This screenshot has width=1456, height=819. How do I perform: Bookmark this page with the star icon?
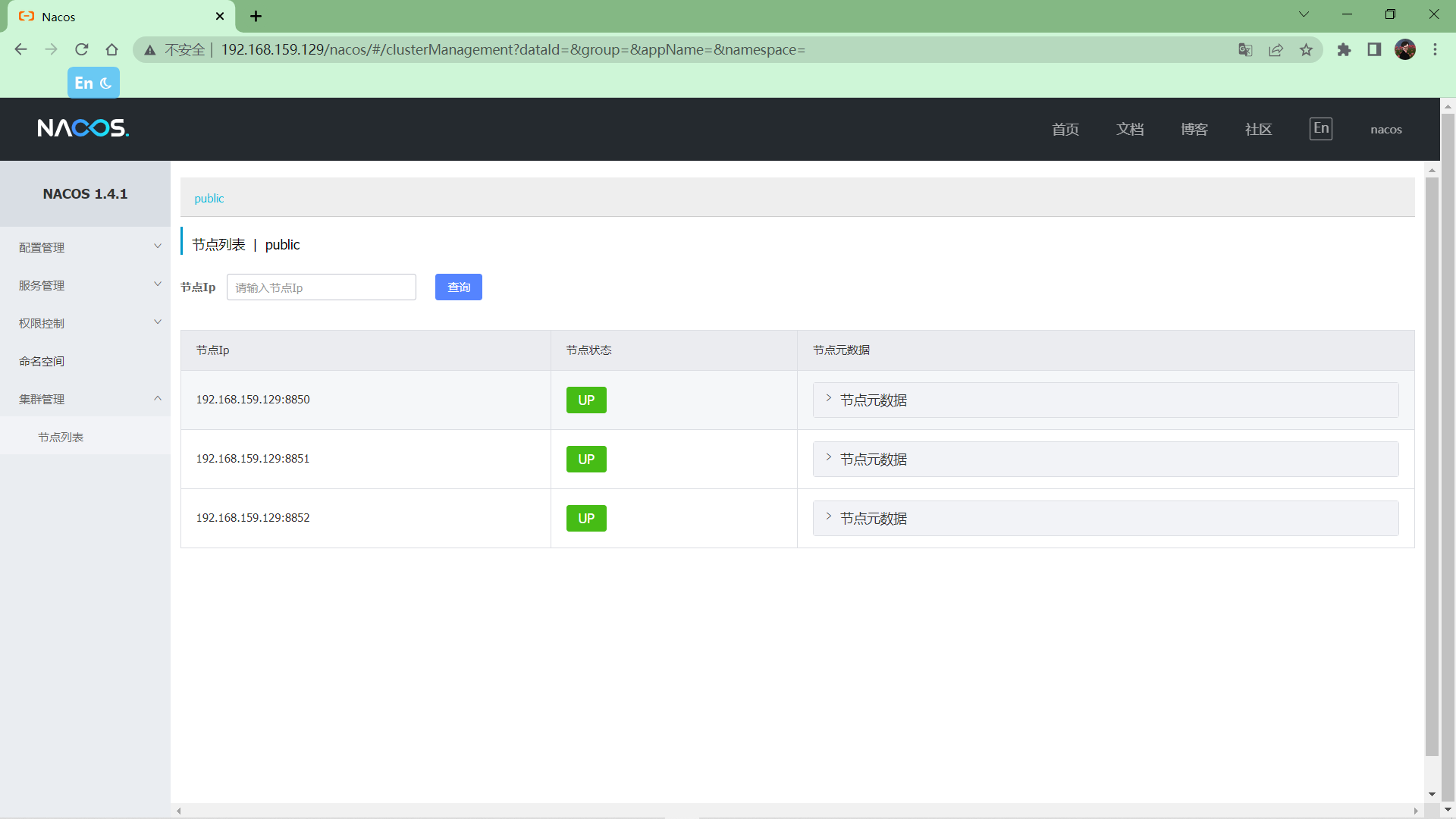pyautogui.click(x=1306, y=49)
